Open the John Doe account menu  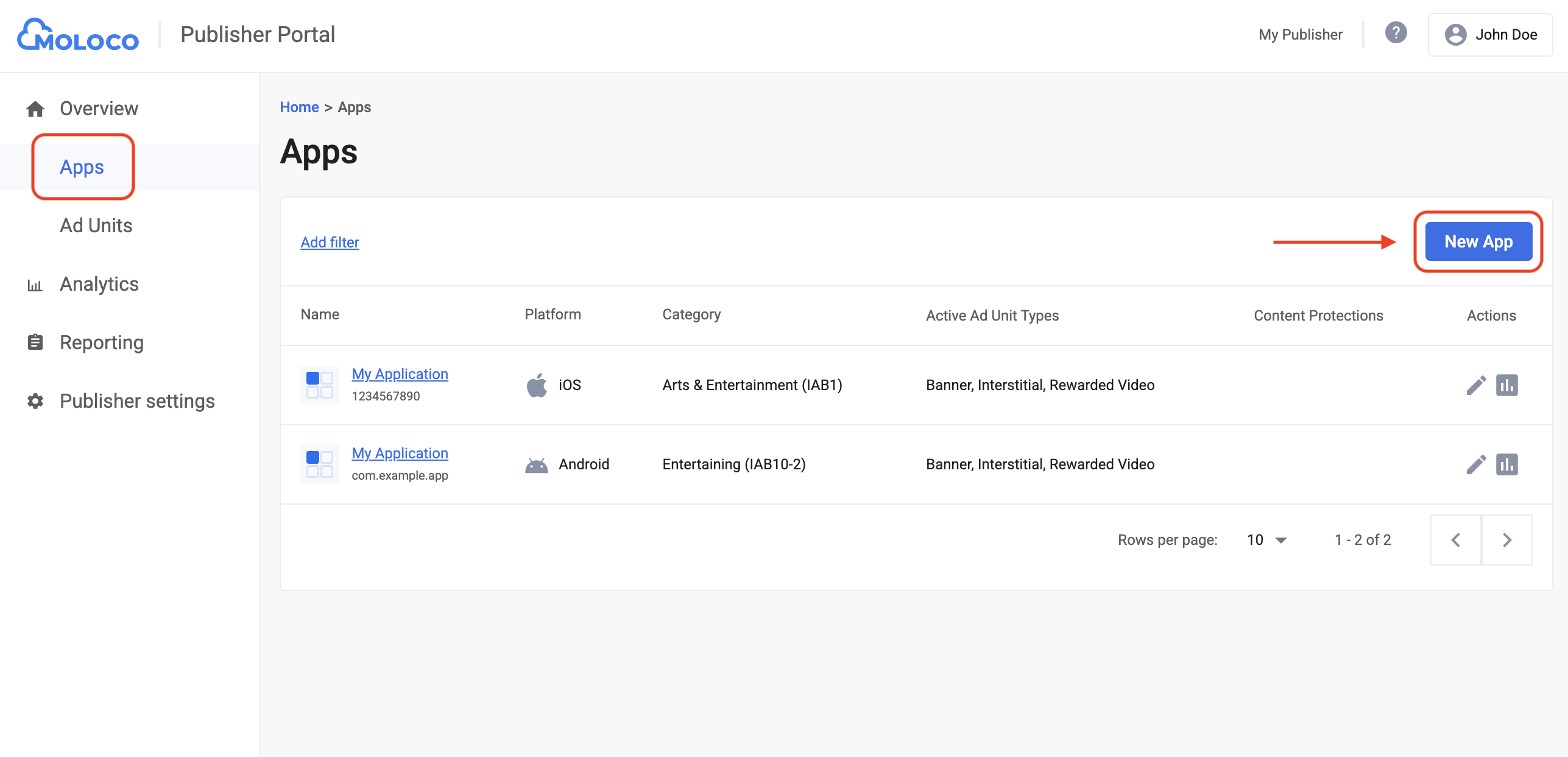tap(1491, 35)
